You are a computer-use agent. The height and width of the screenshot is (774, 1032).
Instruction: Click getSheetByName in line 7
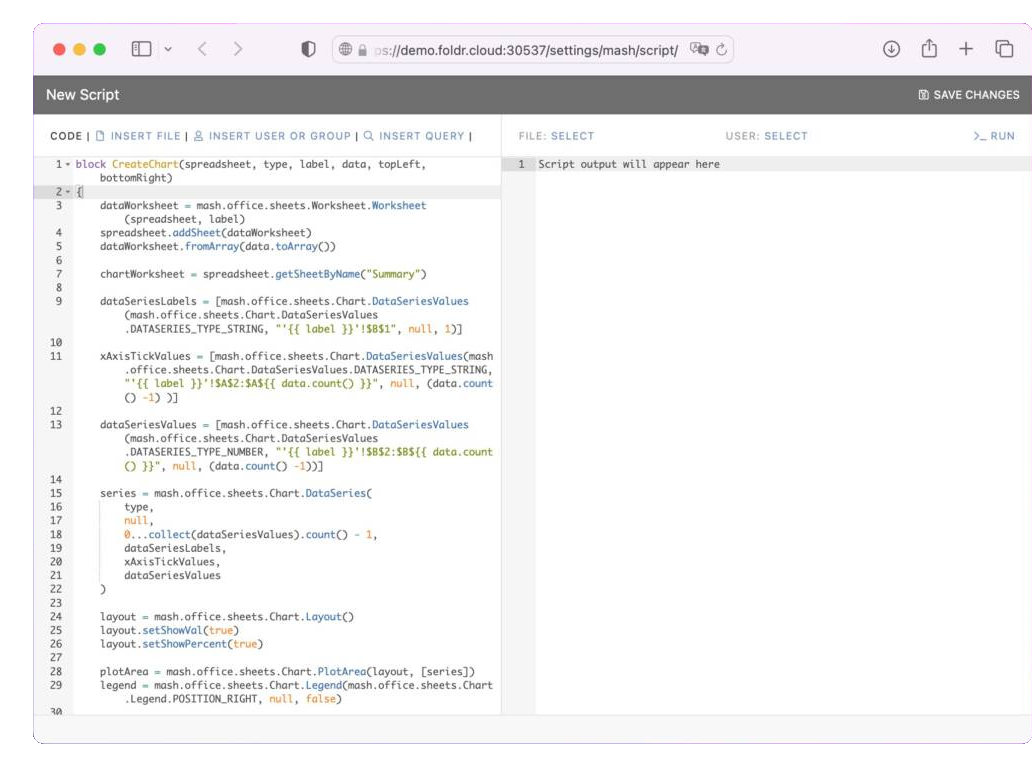coord(317,274)
